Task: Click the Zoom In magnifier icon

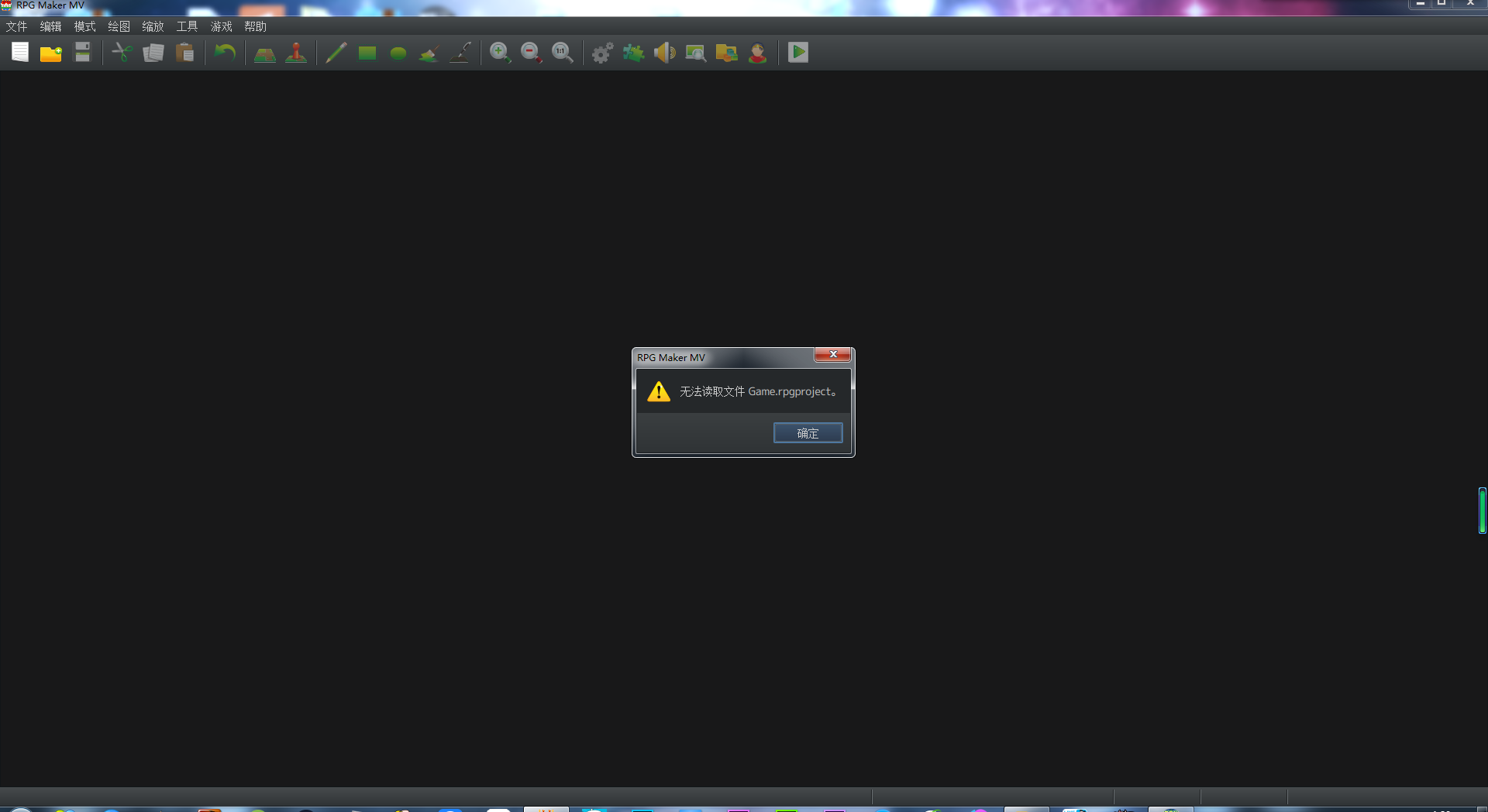Action: 501,53
